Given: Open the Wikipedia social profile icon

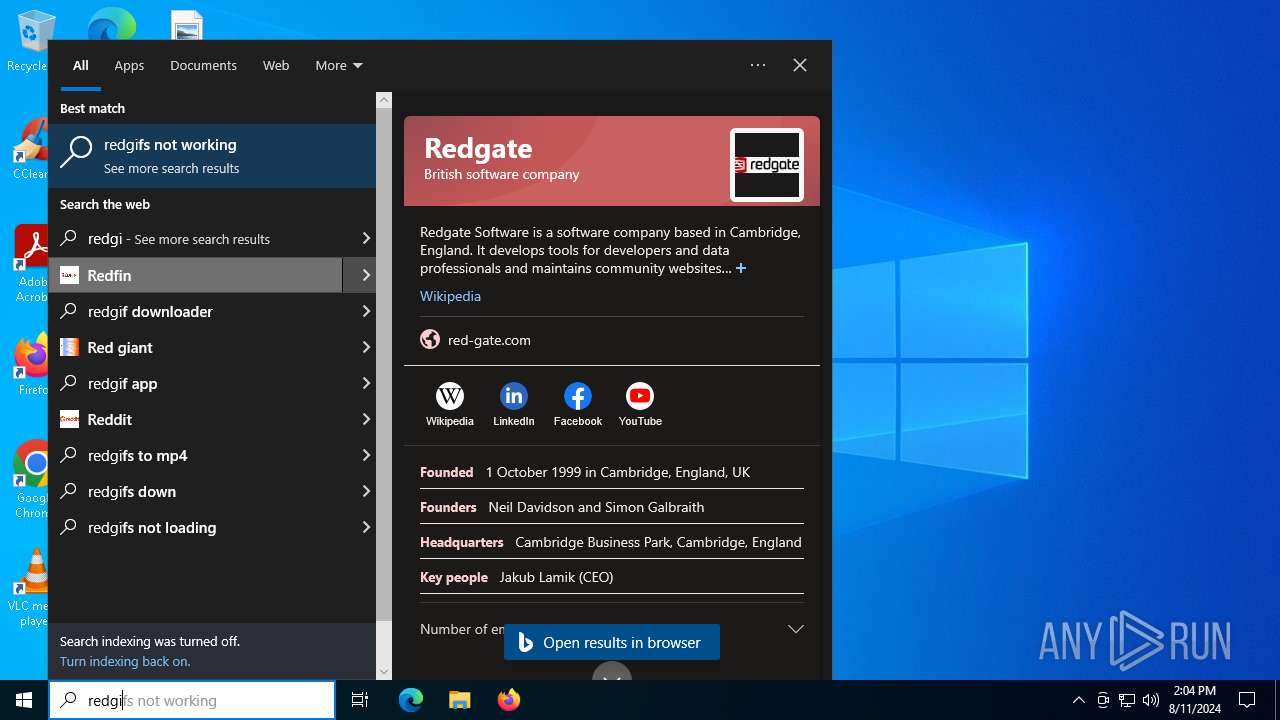Looking at the screenshot, I should point(450,397).
